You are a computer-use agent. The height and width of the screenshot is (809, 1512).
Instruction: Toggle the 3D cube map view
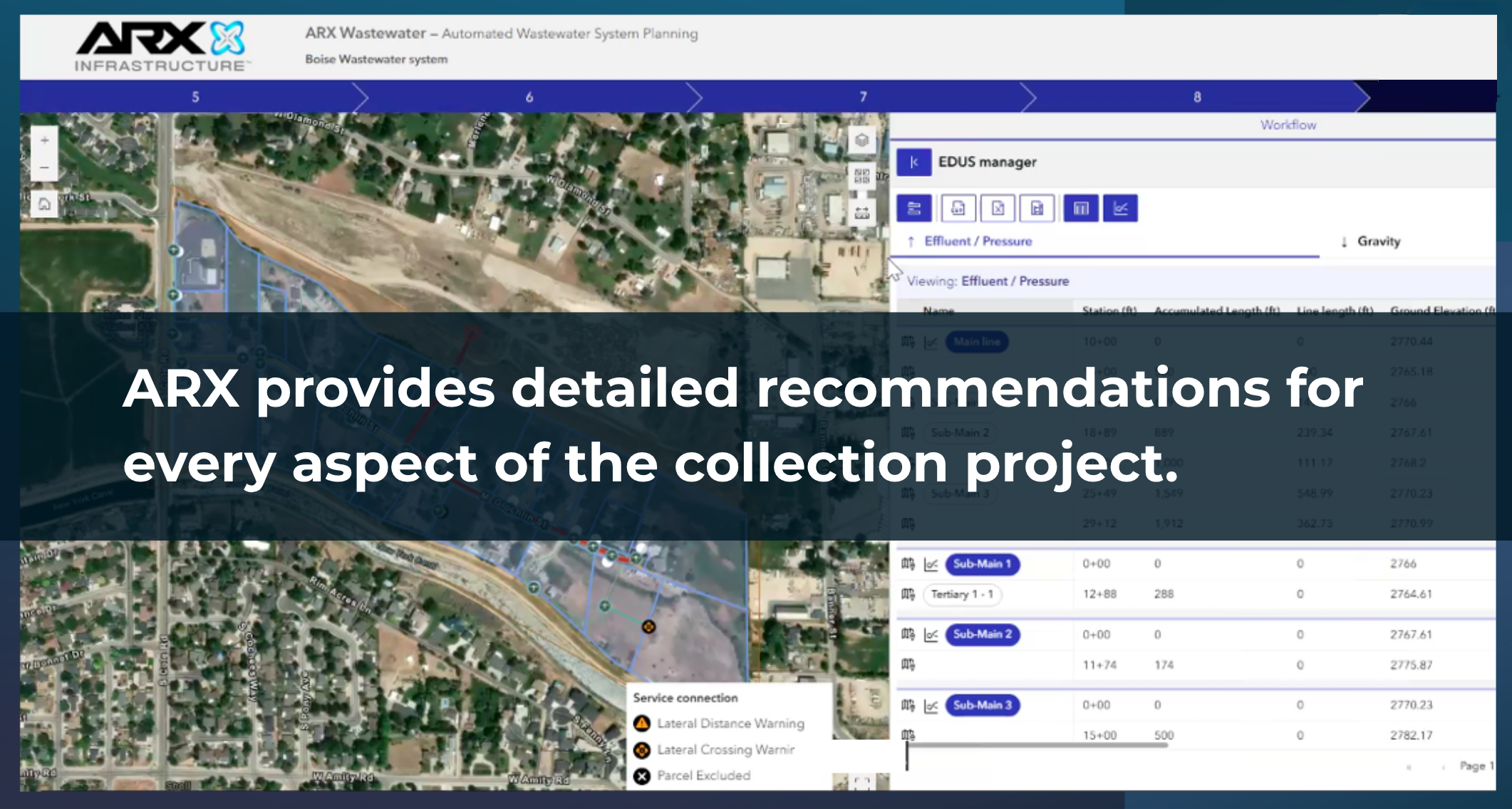pyautogui.click(x=861, y=140)
